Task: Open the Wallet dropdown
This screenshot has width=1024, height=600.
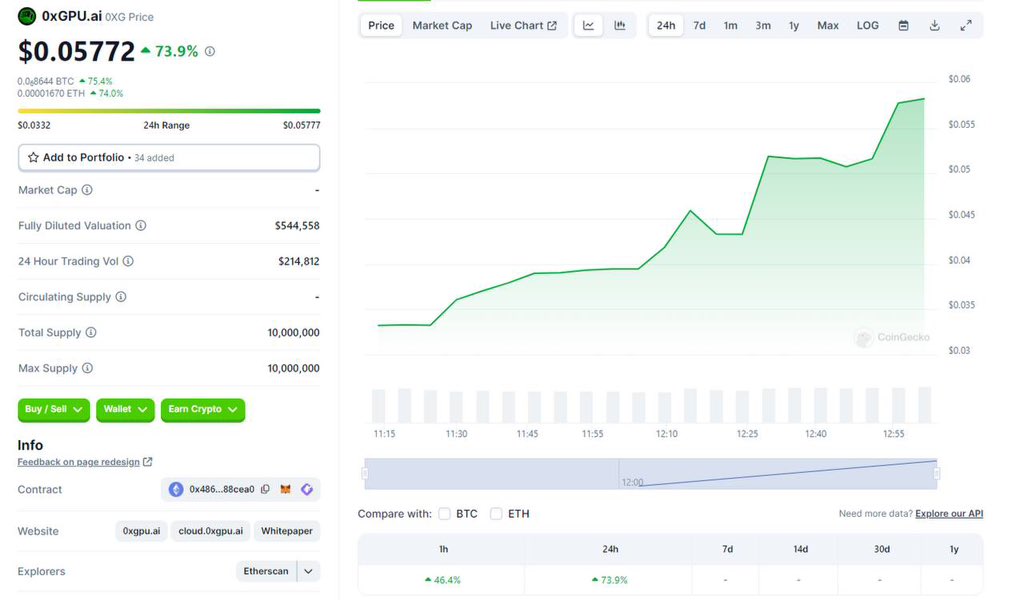Action: (x=124, y=409)
